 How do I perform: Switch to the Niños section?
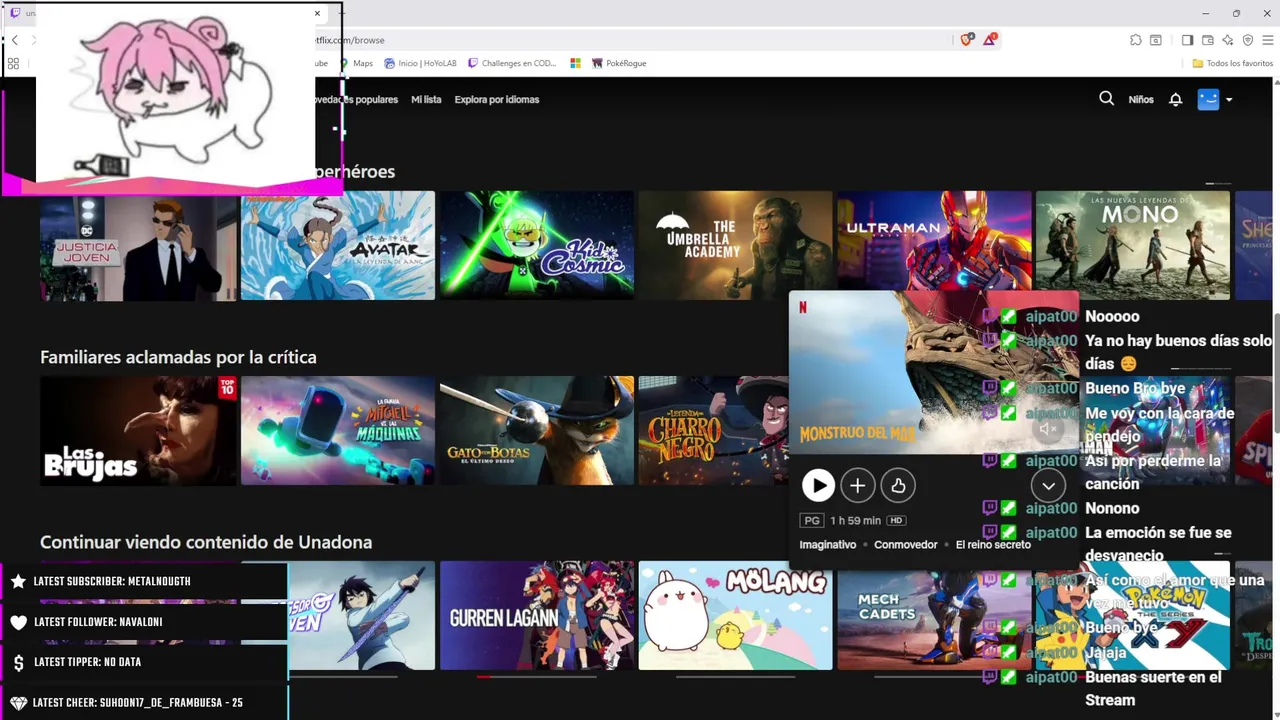pyautogui.click(x=1141, y=99)
